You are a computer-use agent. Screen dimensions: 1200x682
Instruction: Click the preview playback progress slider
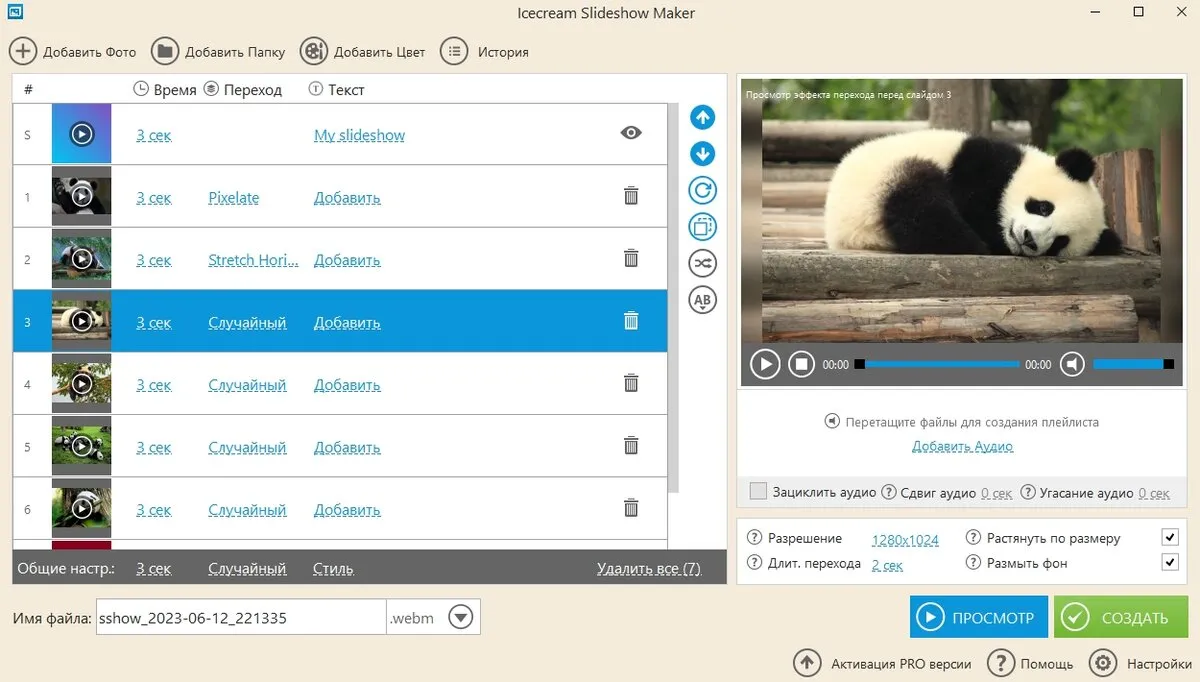938,365
